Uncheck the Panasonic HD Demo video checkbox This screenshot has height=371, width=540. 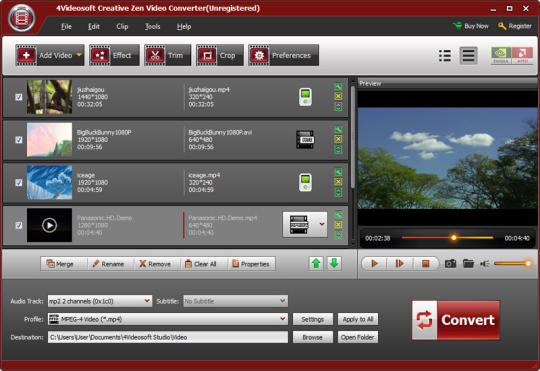pos(19,225)
